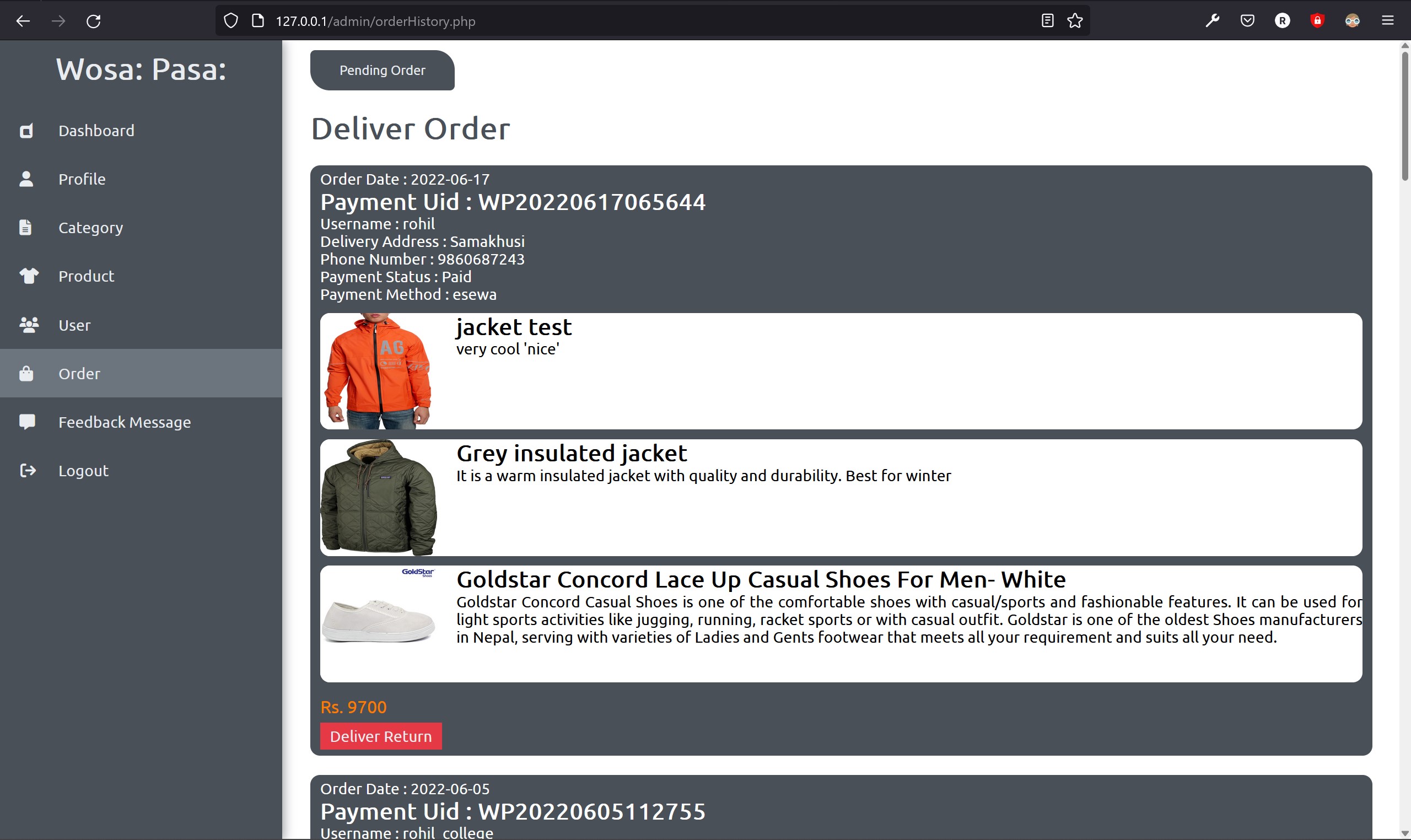Click the Dashboard icon in sidebar
Screen dimensions: 1411x840
point(26,130)
